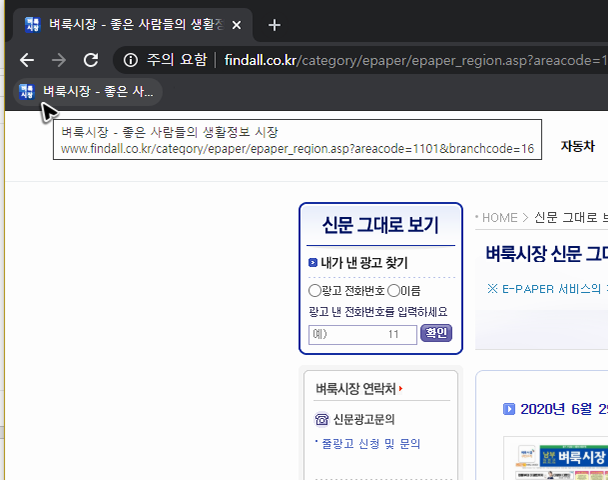The width and height of the screenshot is (608, 480).
Task: Click the blue arrow icon before 2020년
Action: pos(509,409)
